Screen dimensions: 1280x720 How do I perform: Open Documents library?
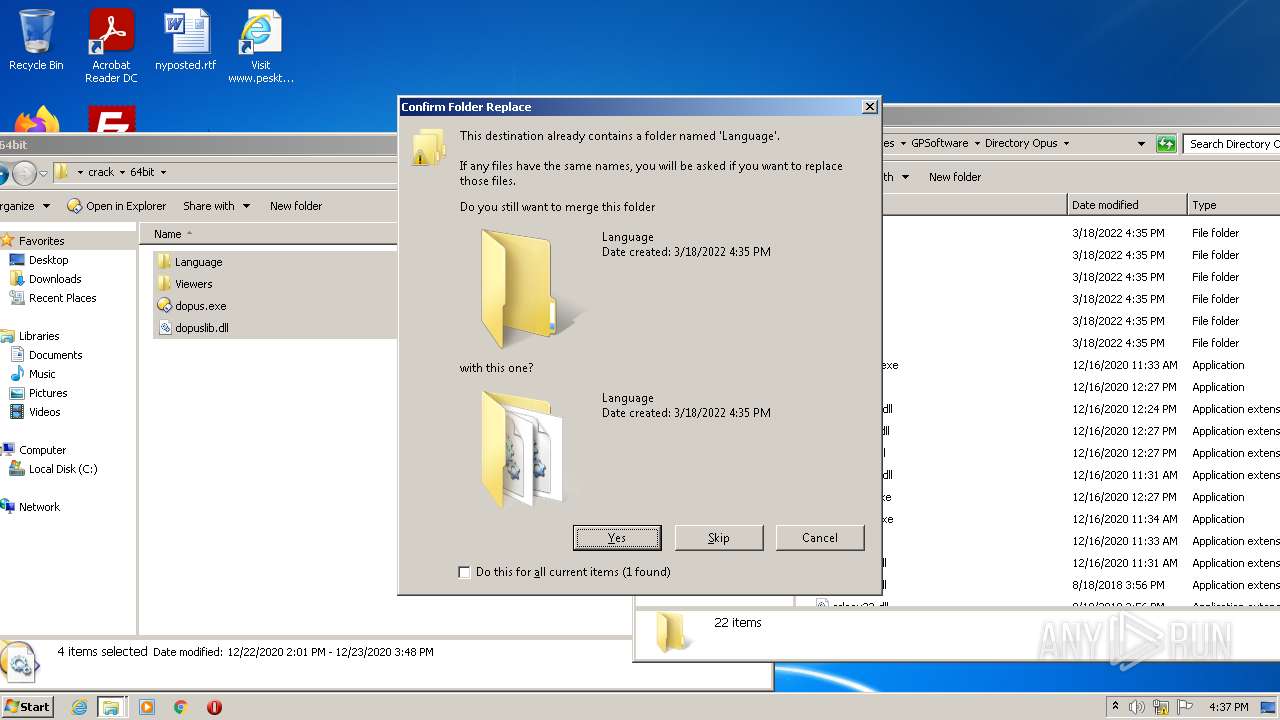point(55,355)
